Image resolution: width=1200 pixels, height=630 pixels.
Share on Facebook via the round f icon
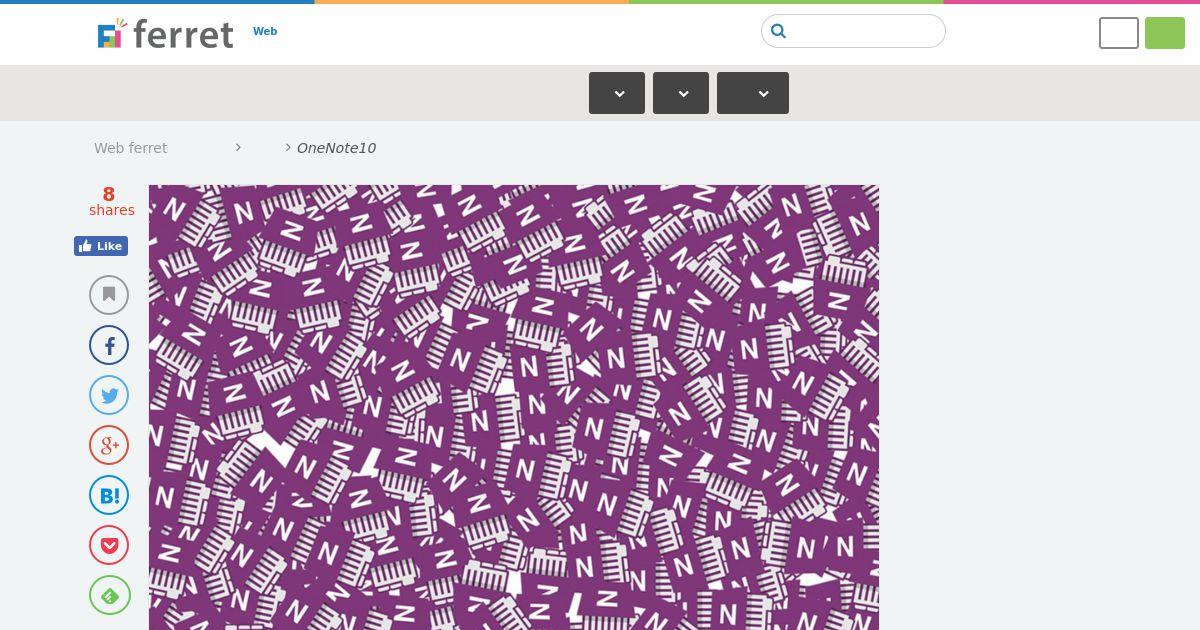coord(109,345)
